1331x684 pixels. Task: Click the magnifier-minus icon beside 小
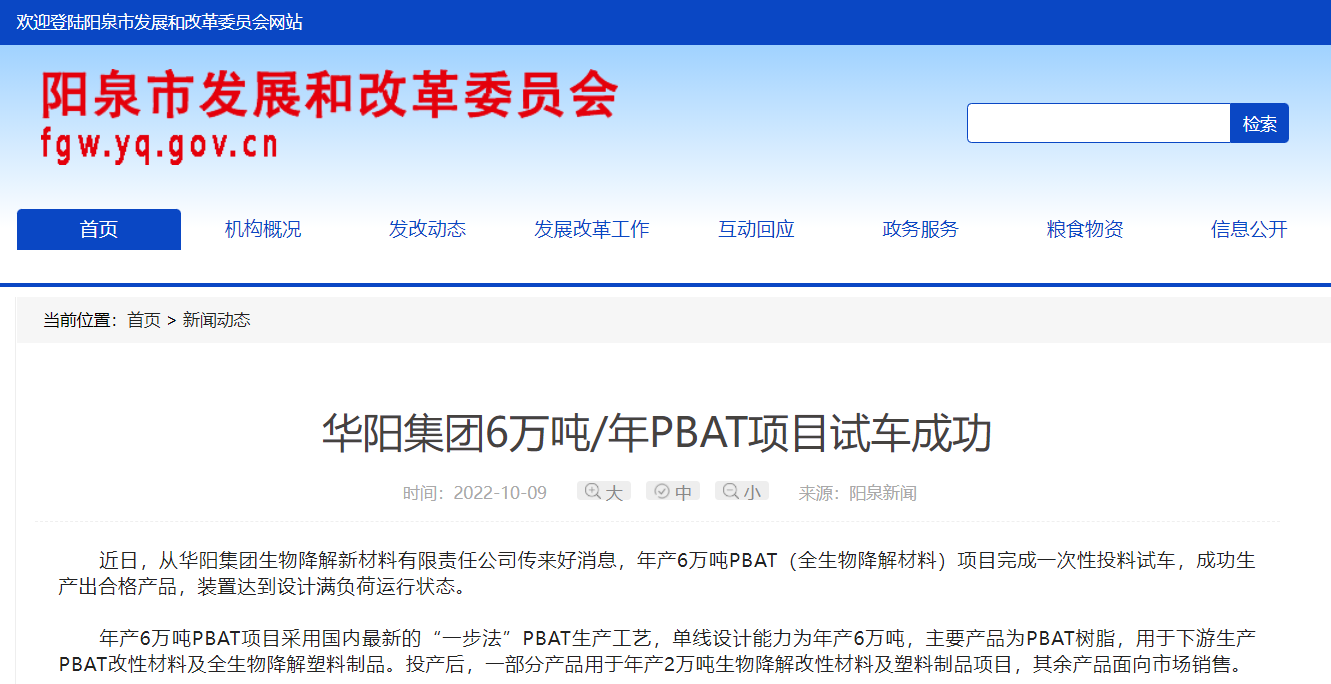point(729,490)
